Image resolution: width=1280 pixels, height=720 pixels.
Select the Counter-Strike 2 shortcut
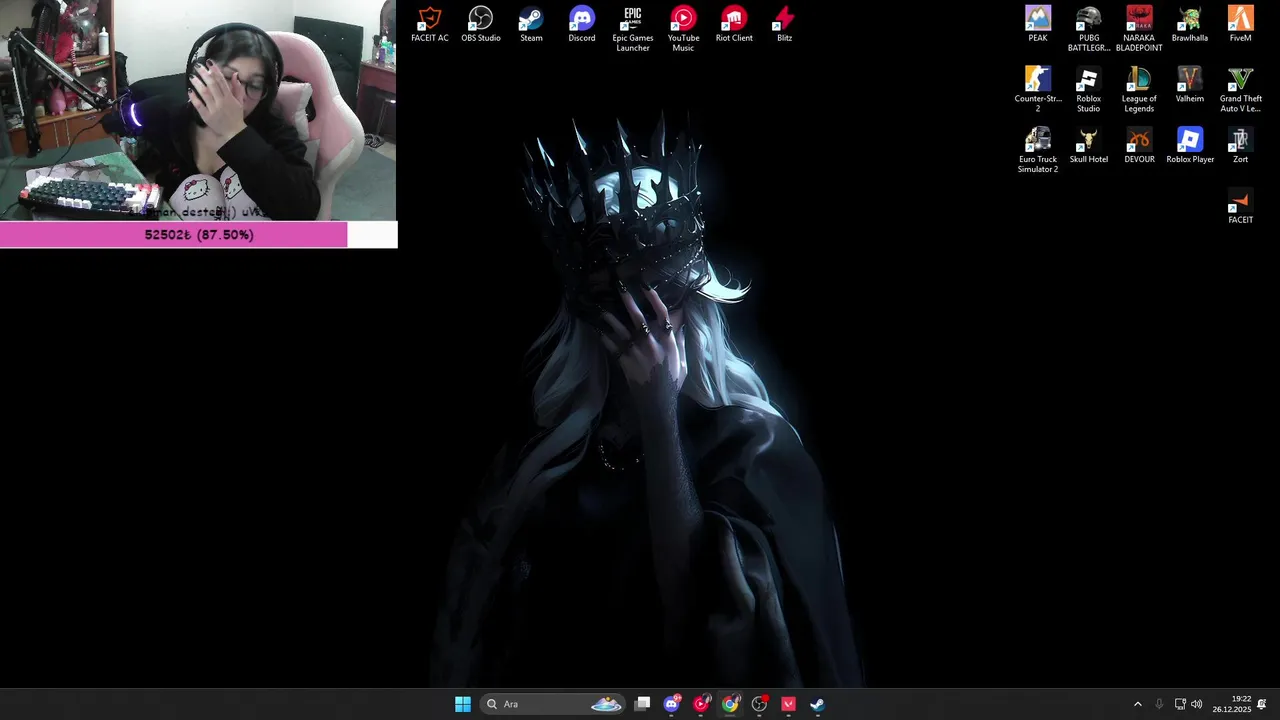point(1038,90)
